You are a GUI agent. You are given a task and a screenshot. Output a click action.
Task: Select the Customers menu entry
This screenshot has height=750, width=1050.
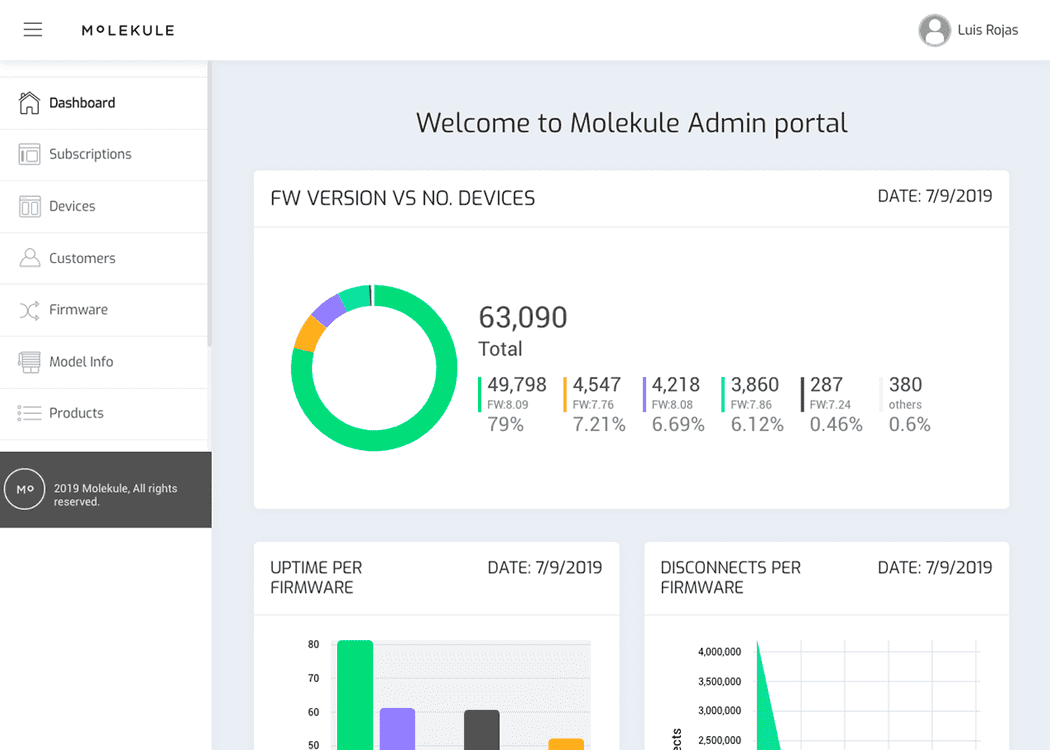(104, 258)
